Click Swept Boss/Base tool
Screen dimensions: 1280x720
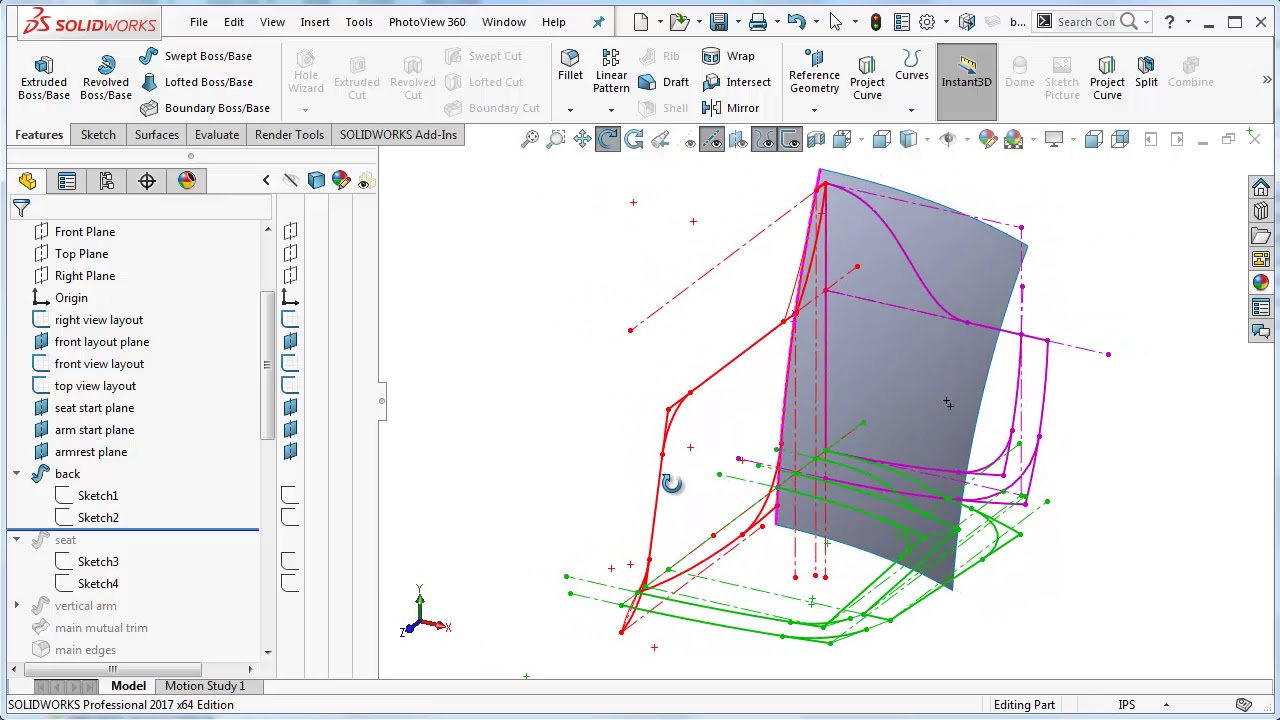tap(196, 56)
